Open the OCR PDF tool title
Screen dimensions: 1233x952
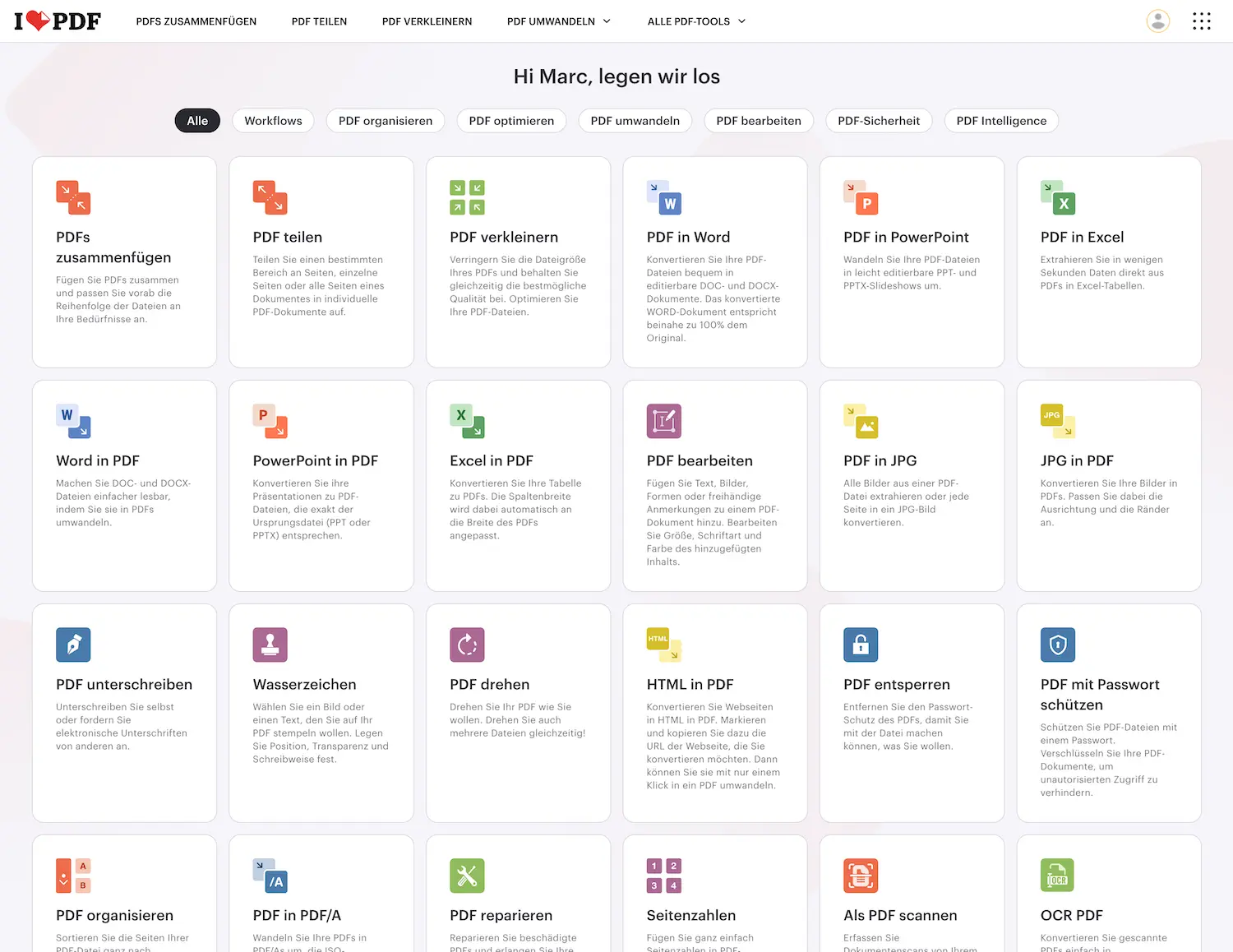click(x=1072, y=916)
